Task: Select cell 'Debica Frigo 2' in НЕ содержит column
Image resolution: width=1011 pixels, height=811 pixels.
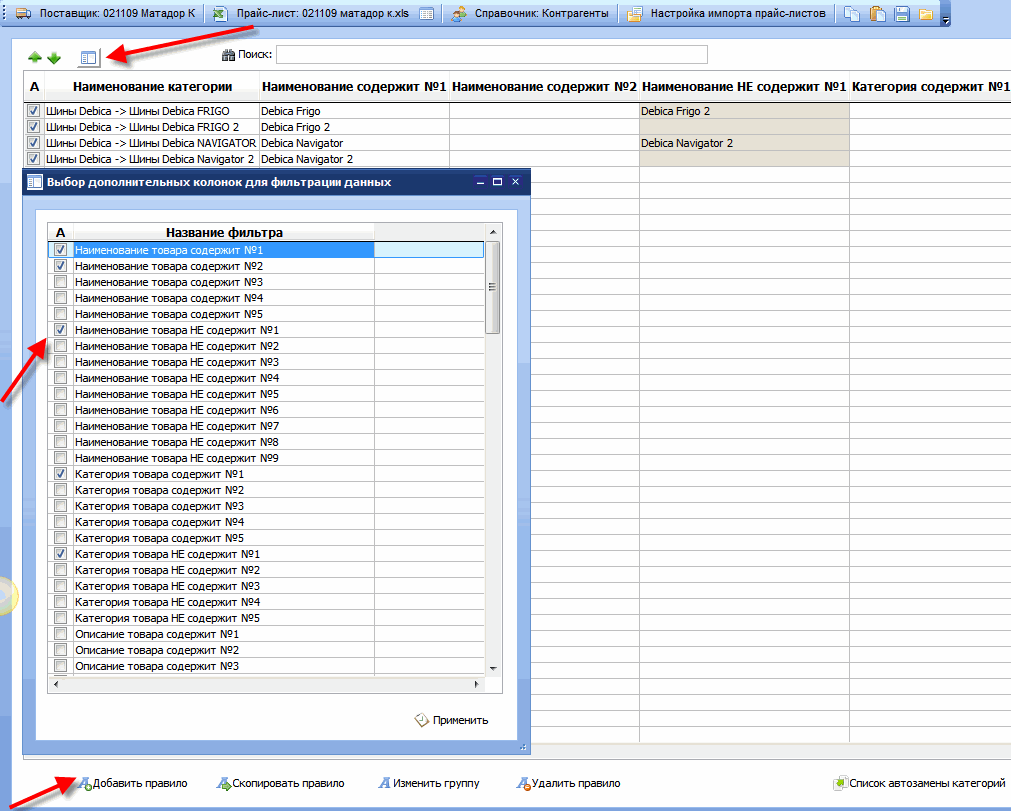Action: pyautogui.click(x=744, y=111)
